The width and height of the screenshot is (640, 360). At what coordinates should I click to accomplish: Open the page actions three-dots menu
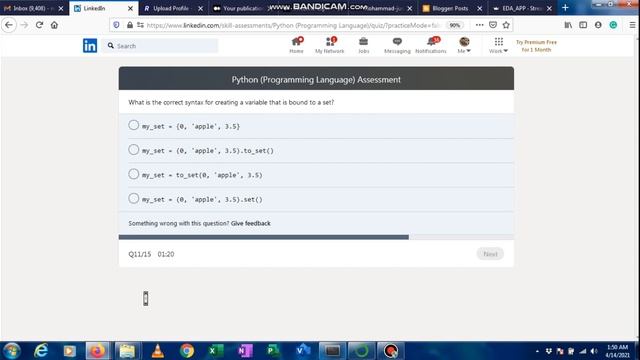pyautogui.click(x=480, y=25)
